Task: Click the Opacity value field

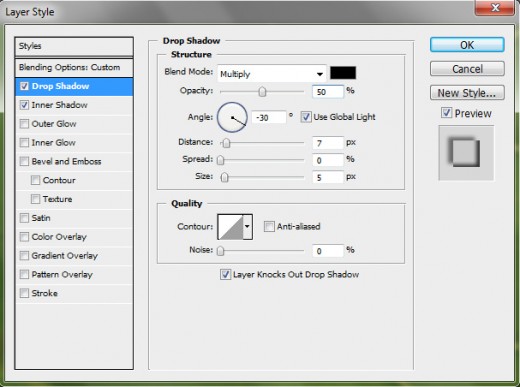Action: [x=328, y=92]
